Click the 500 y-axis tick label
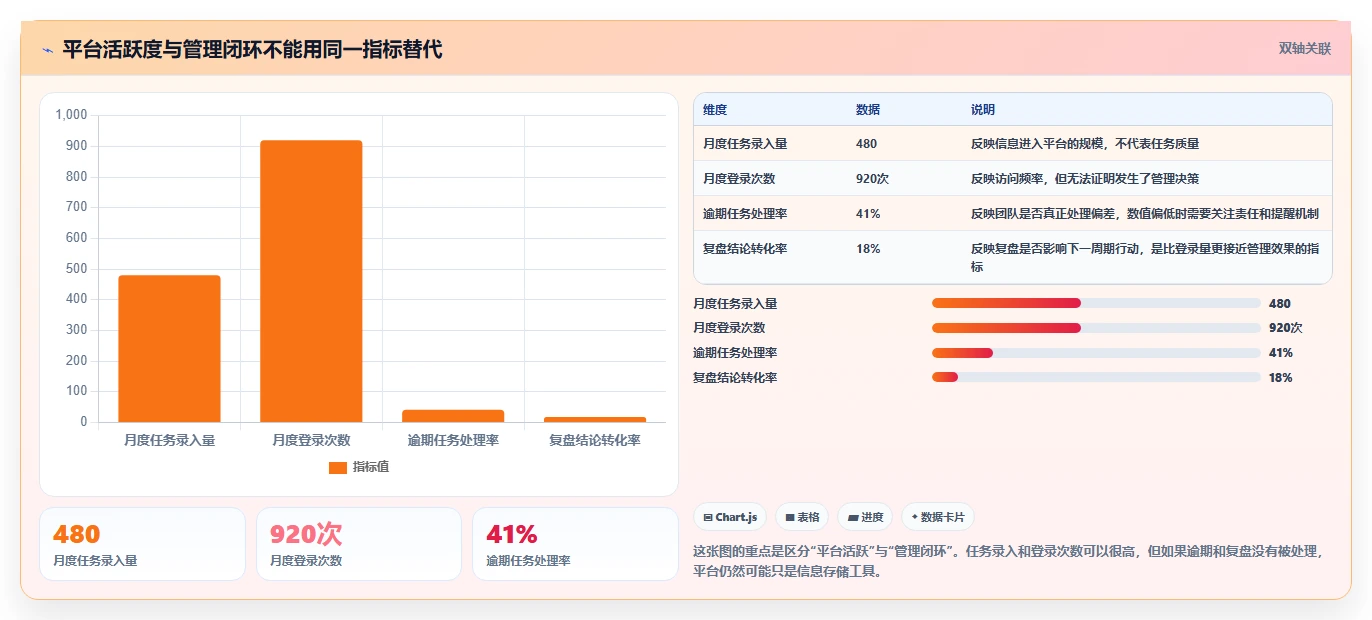 [77, 269]
